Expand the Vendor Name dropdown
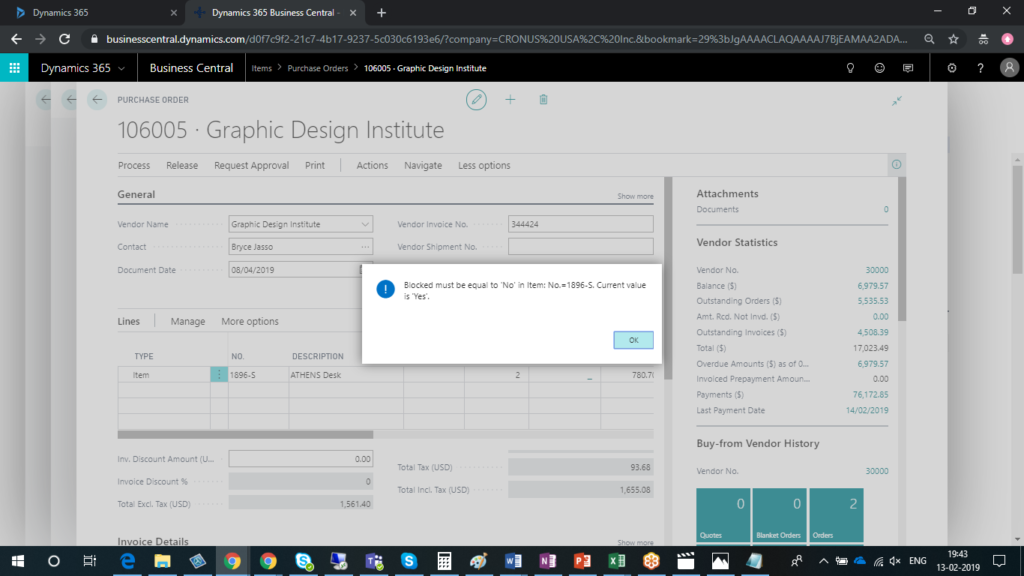 pos(365,225)
